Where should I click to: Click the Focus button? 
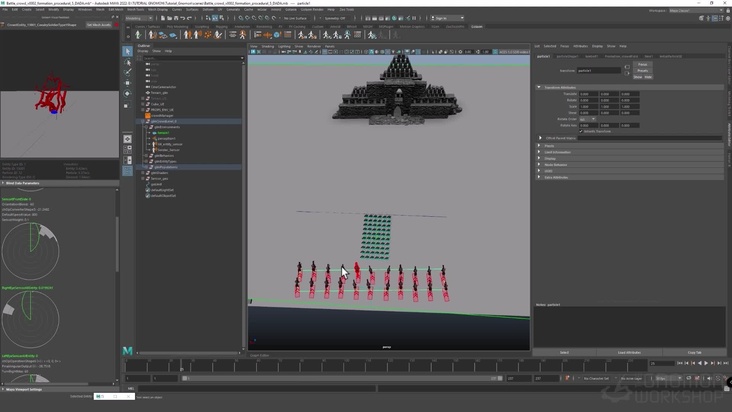642,64
